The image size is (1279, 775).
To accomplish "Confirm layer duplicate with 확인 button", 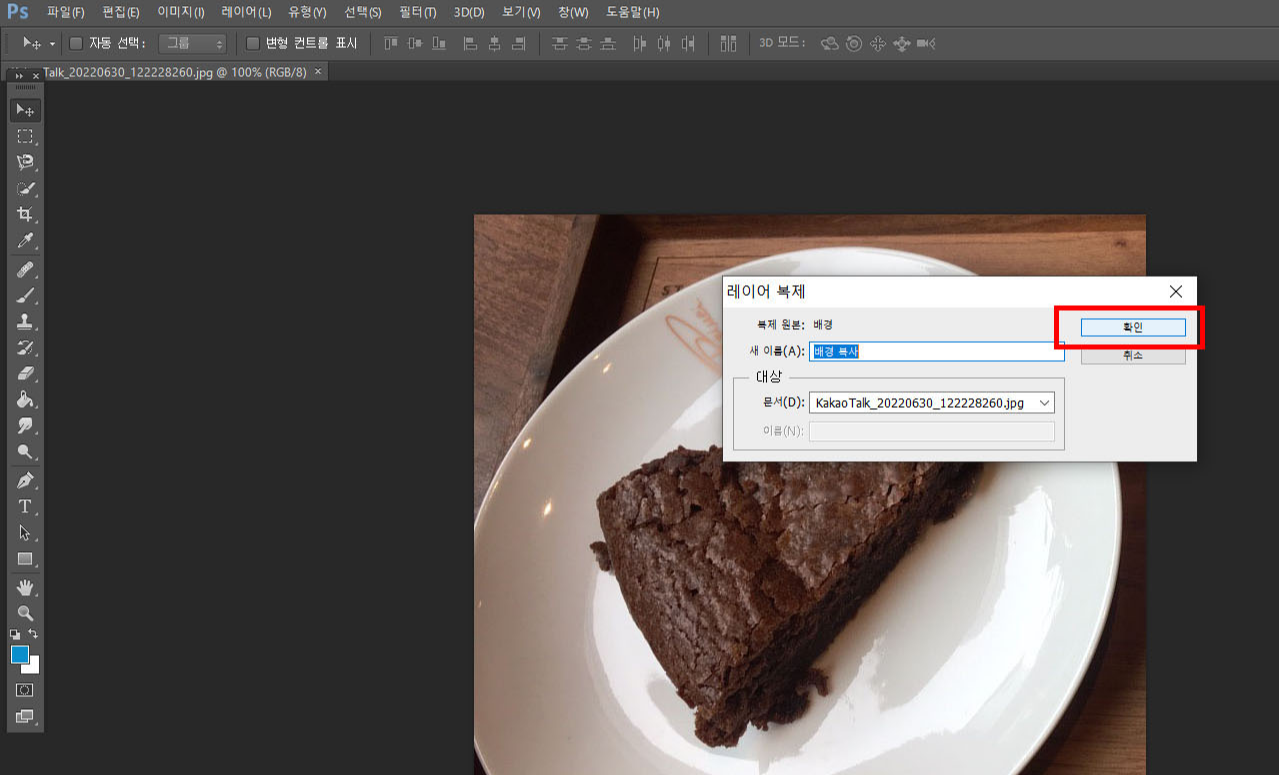I will pos(1133,327).
